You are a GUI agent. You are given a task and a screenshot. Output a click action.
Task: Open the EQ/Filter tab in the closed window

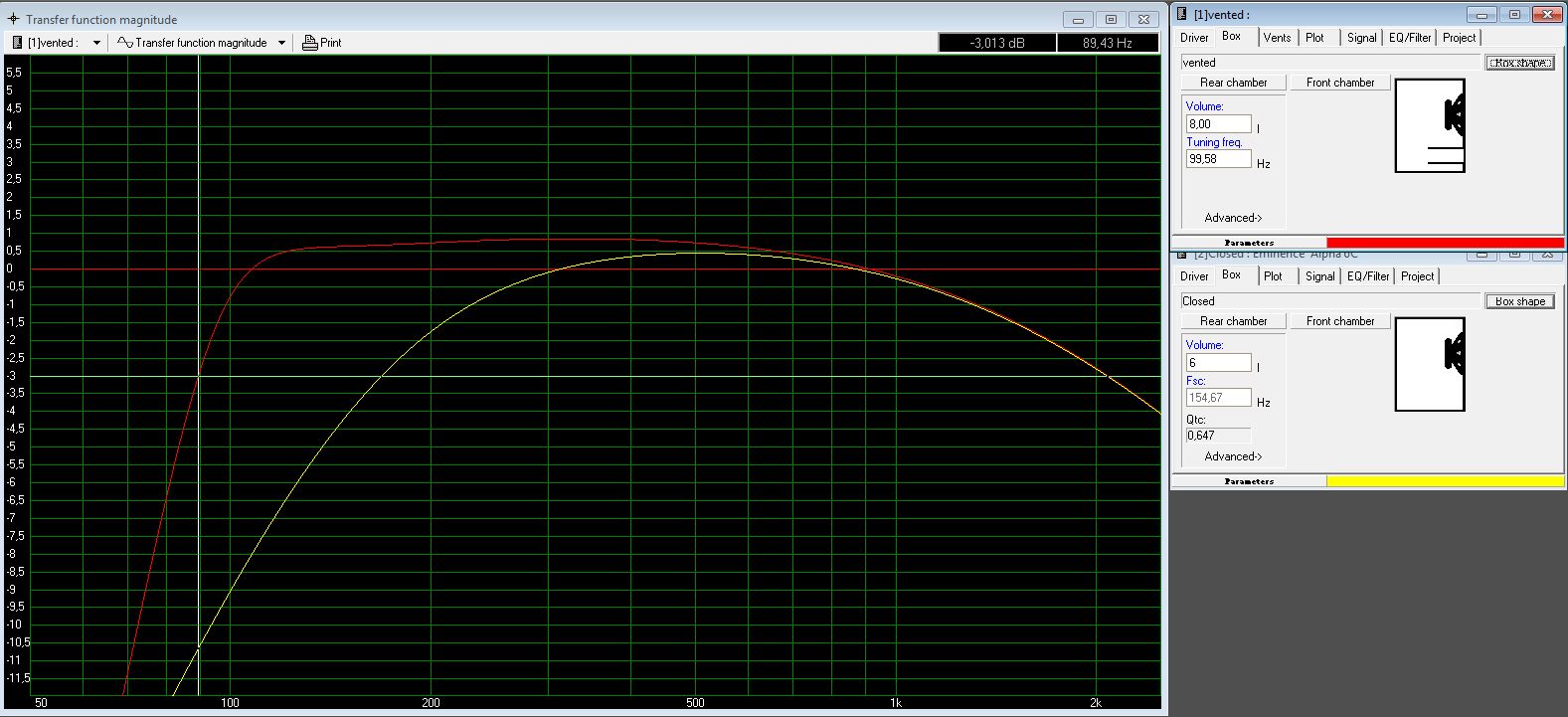[1368, 276]
